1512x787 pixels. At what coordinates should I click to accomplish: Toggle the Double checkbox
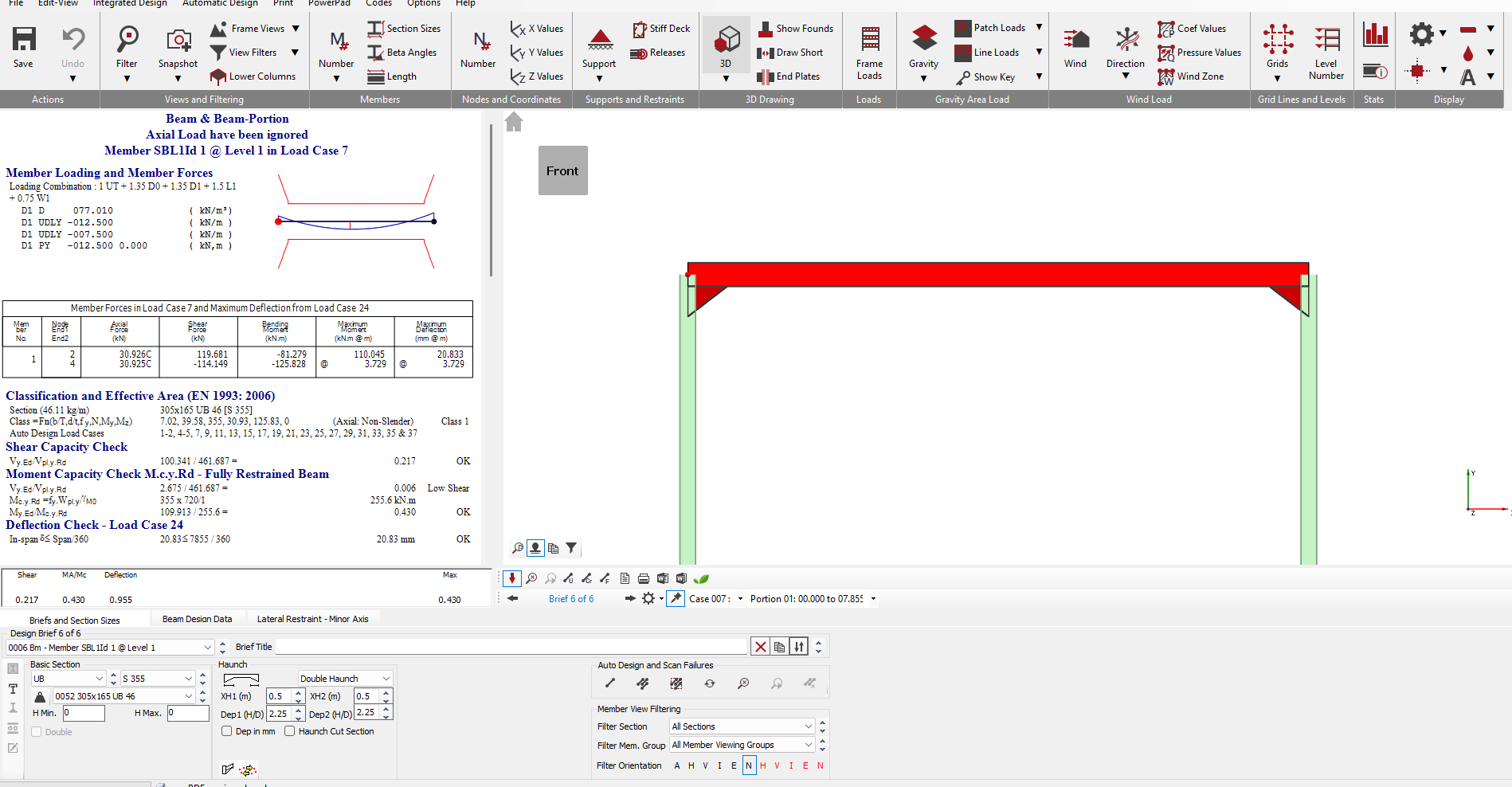click(37, 732)
